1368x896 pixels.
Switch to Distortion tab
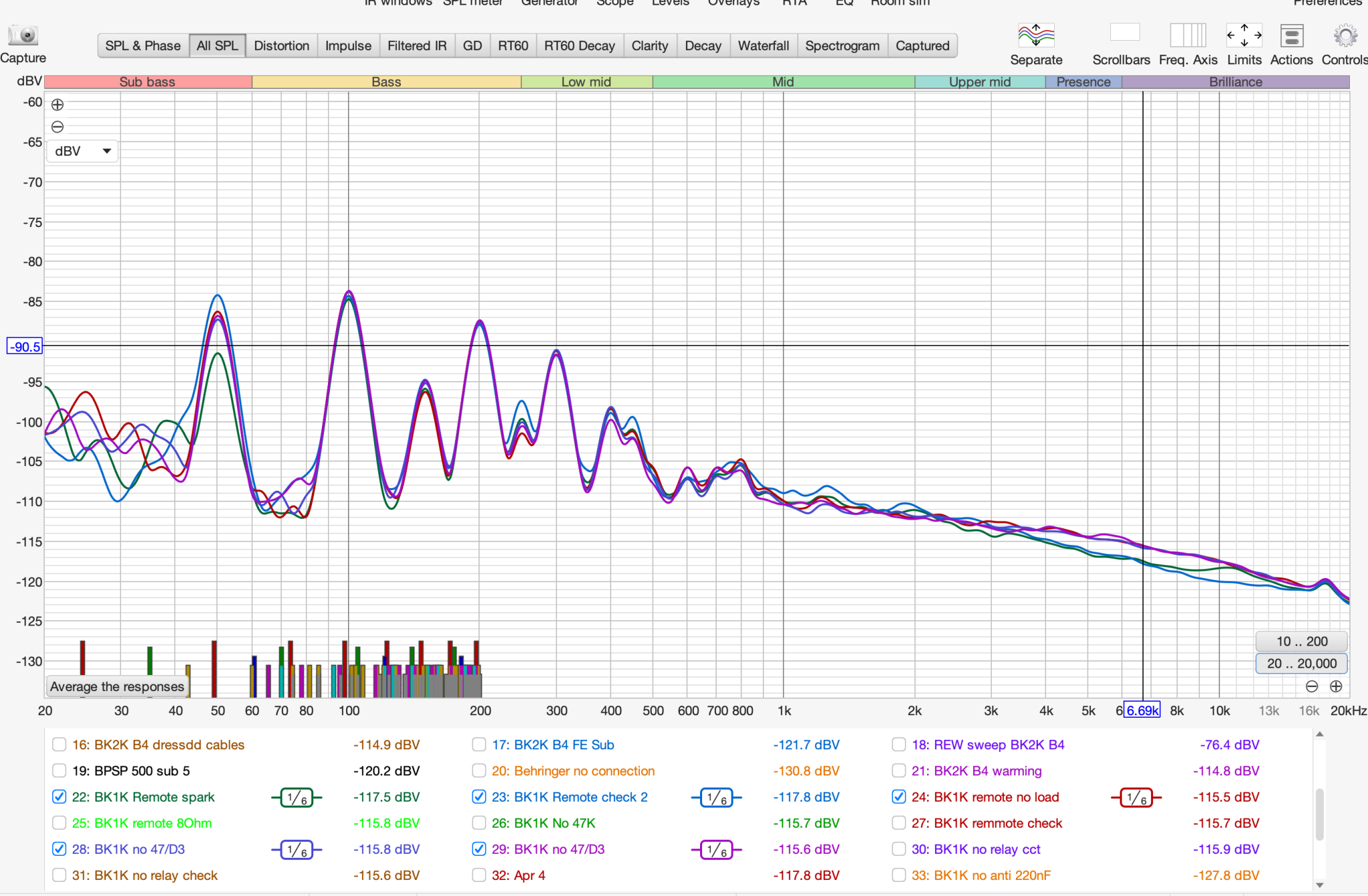coord(282,45)
